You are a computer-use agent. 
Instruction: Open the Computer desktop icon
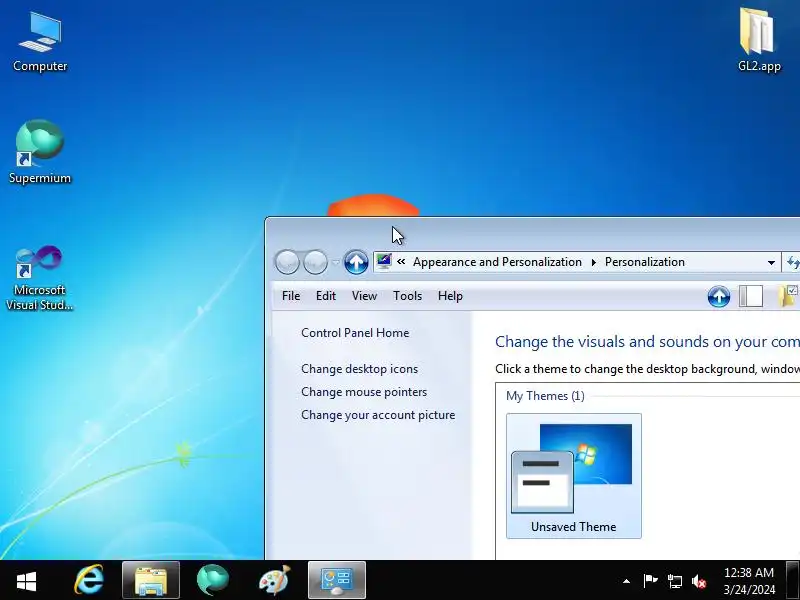pos(40,42)
